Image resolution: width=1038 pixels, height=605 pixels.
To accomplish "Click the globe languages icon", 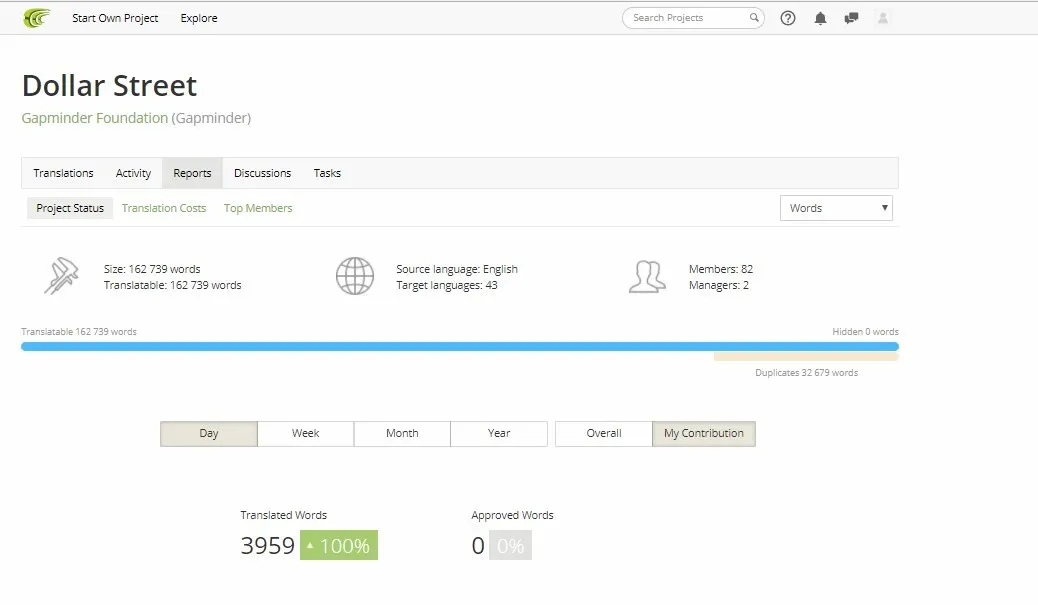I will pos(355,276).
